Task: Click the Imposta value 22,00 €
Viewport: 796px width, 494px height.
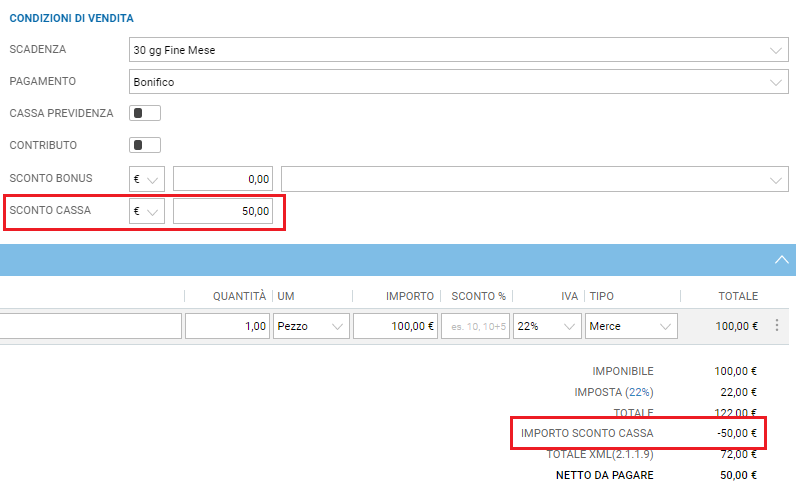Action: point(739,392)
